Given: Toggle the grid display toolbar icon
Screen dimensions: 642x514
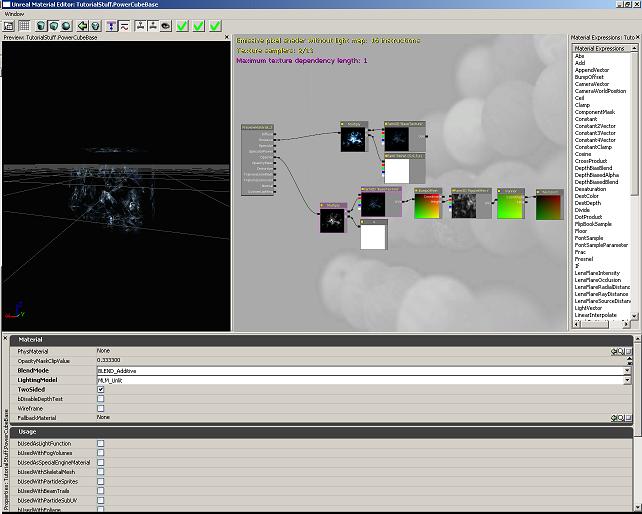Looking at the screenshot, I should pyautogui.click(x=24, y=26).
